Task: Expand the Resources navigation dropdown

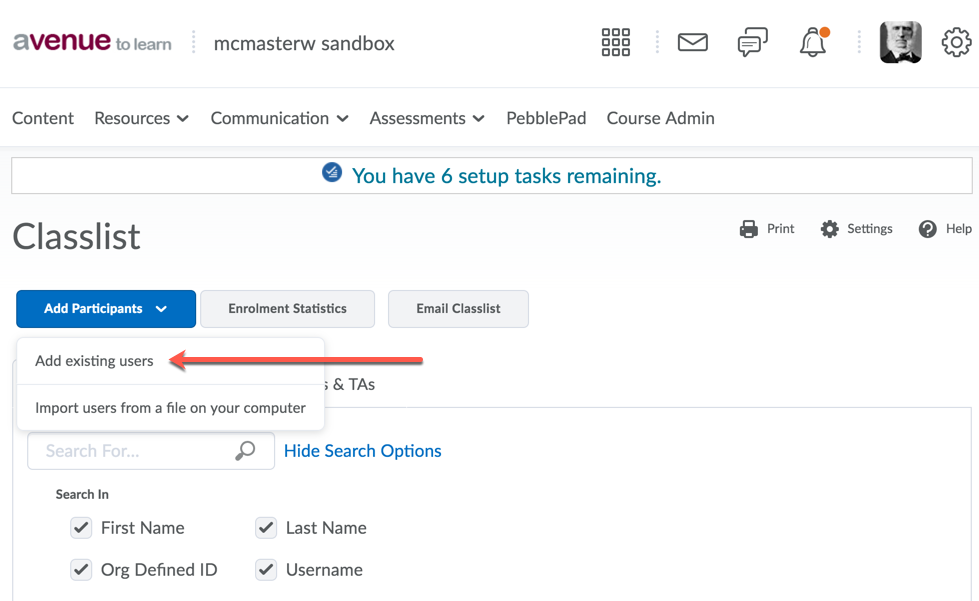Action: pos(141,118)
